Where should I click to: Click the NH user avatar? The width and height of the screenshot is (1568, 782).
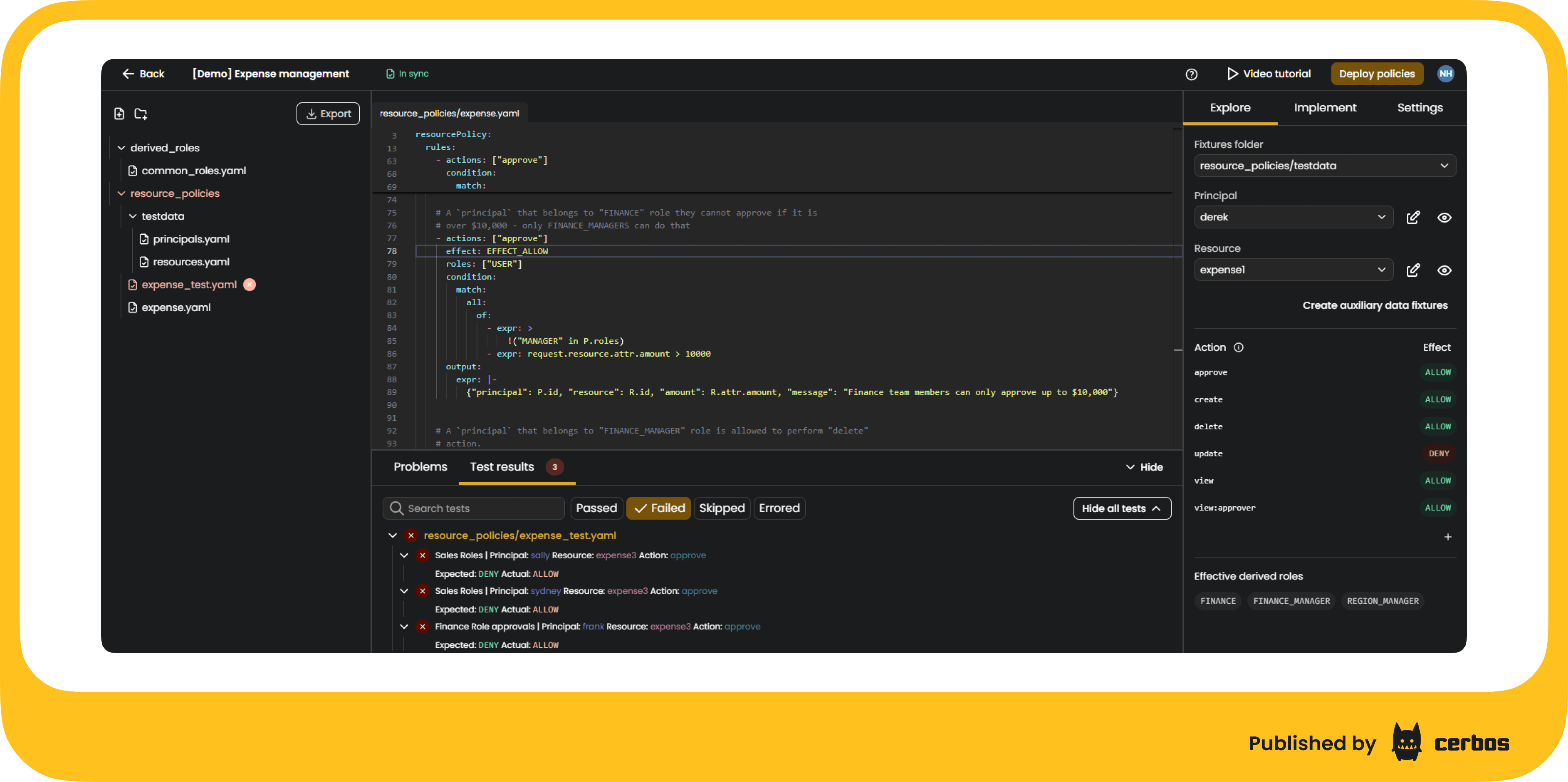[1445, 73]
